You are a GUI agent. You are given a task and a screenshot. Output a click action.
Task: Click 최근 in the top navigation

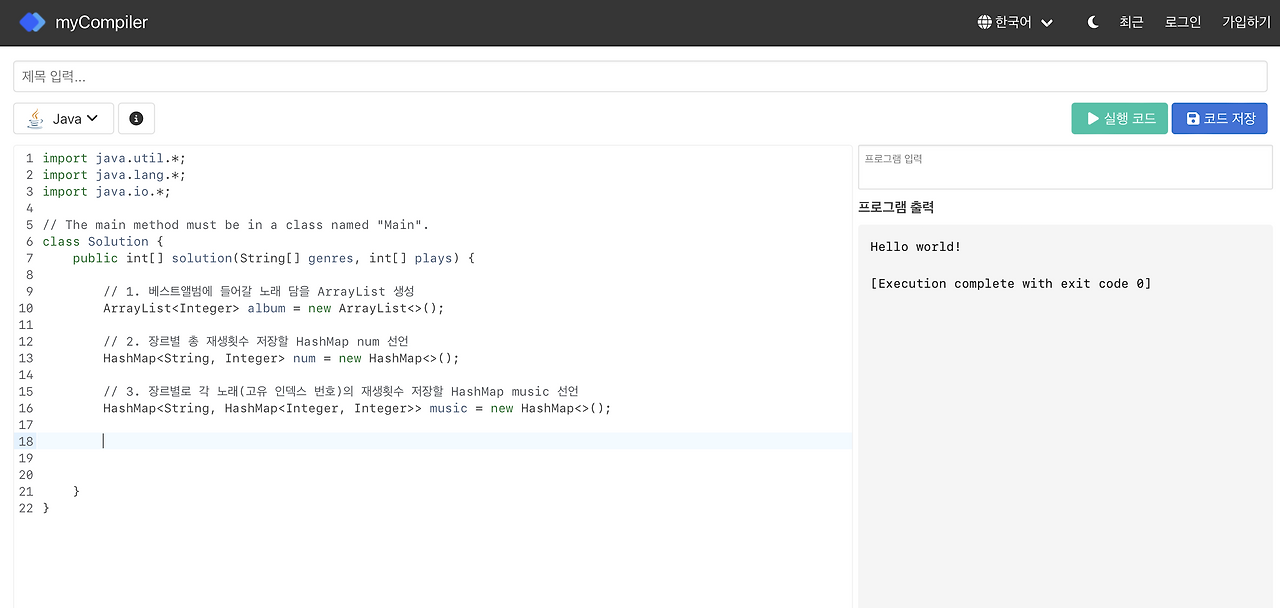click(1131, 21)
